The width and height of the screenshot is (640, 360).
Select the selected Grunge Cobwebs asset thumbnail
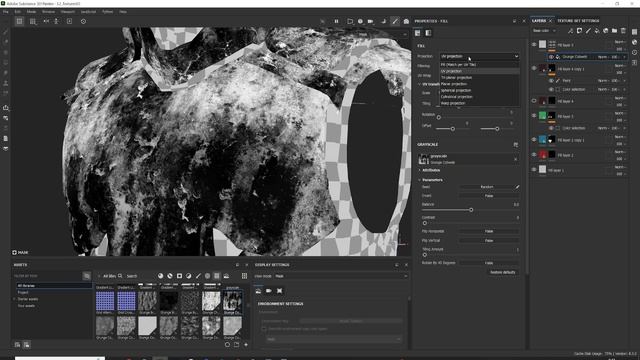point(232,301)
